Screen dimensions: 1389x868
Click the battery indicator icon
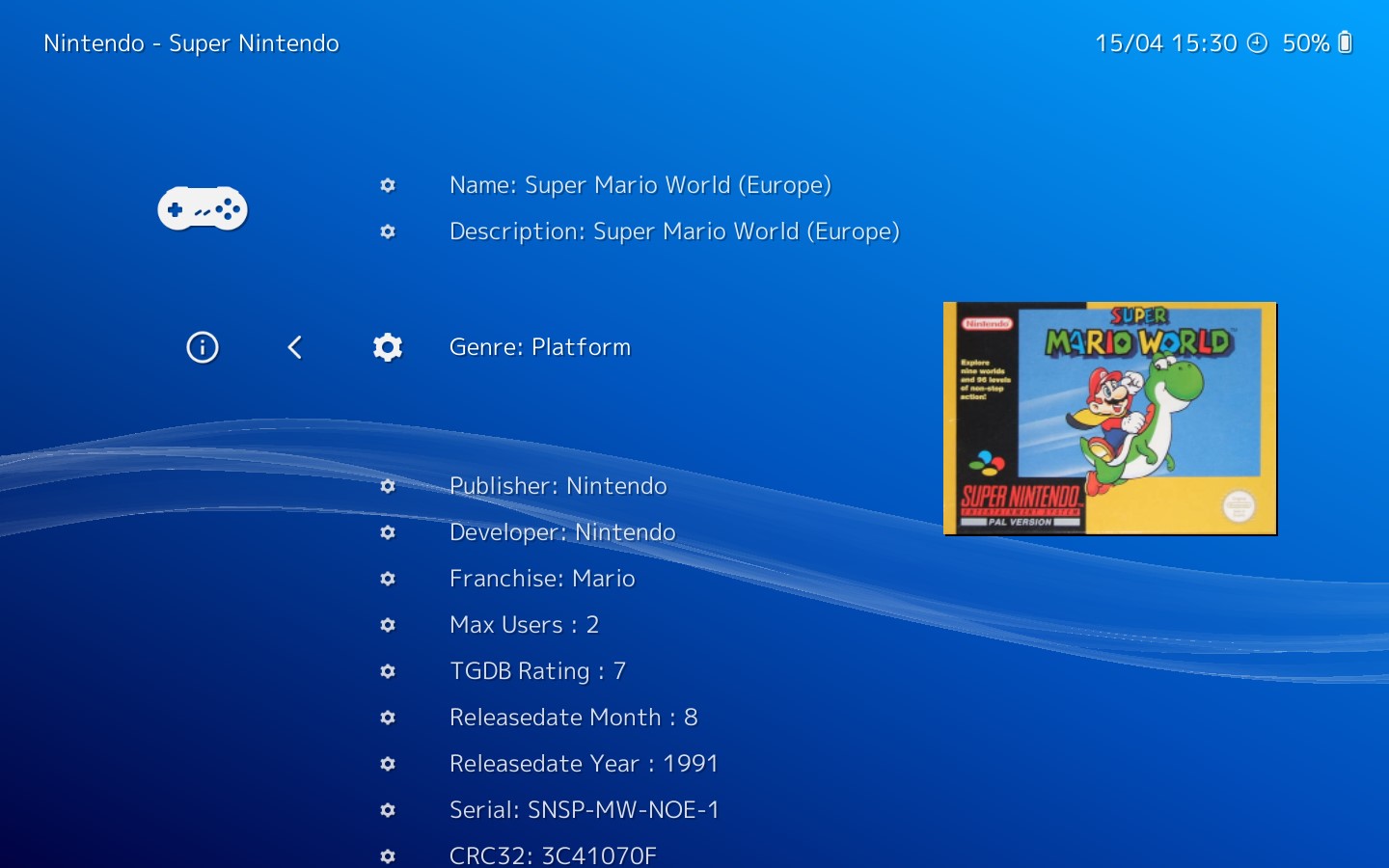click(1344, 42)
